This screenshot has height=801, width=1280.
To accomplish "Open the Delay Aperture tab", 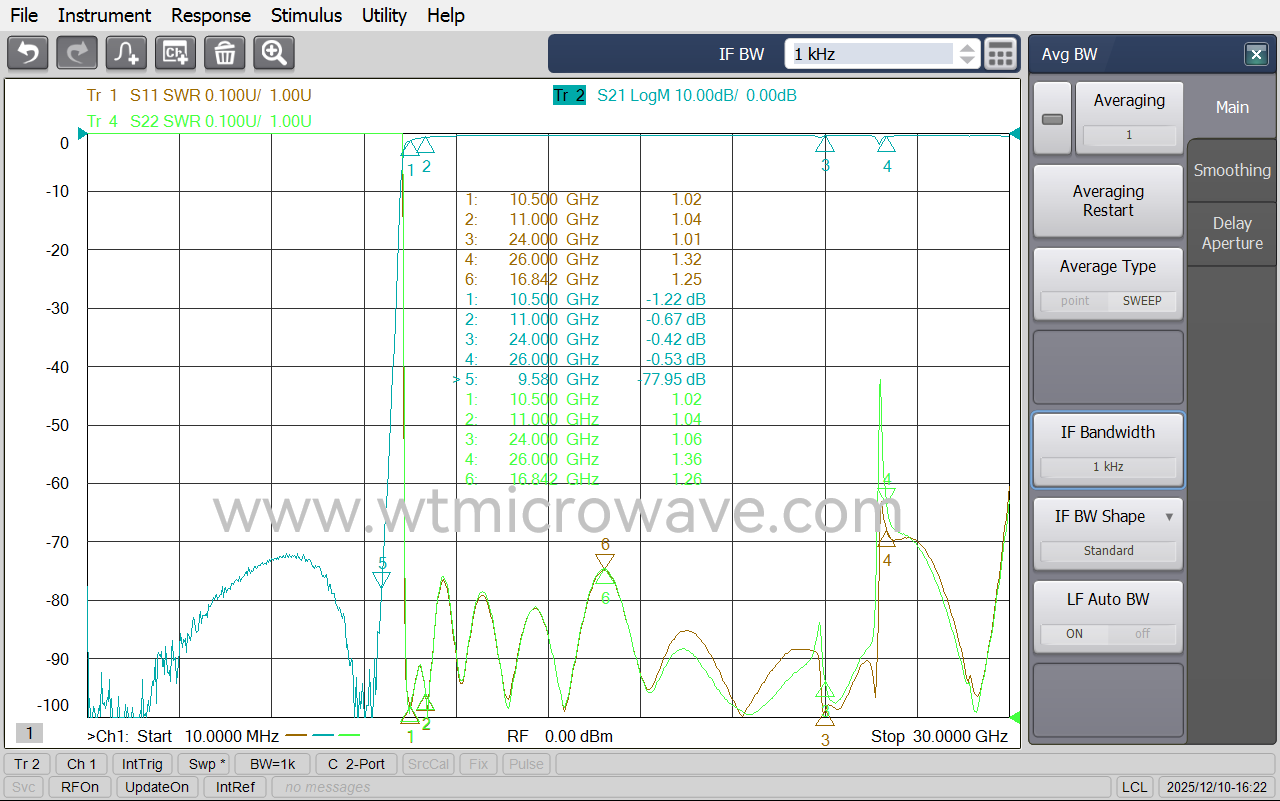I will [1232, 233].
